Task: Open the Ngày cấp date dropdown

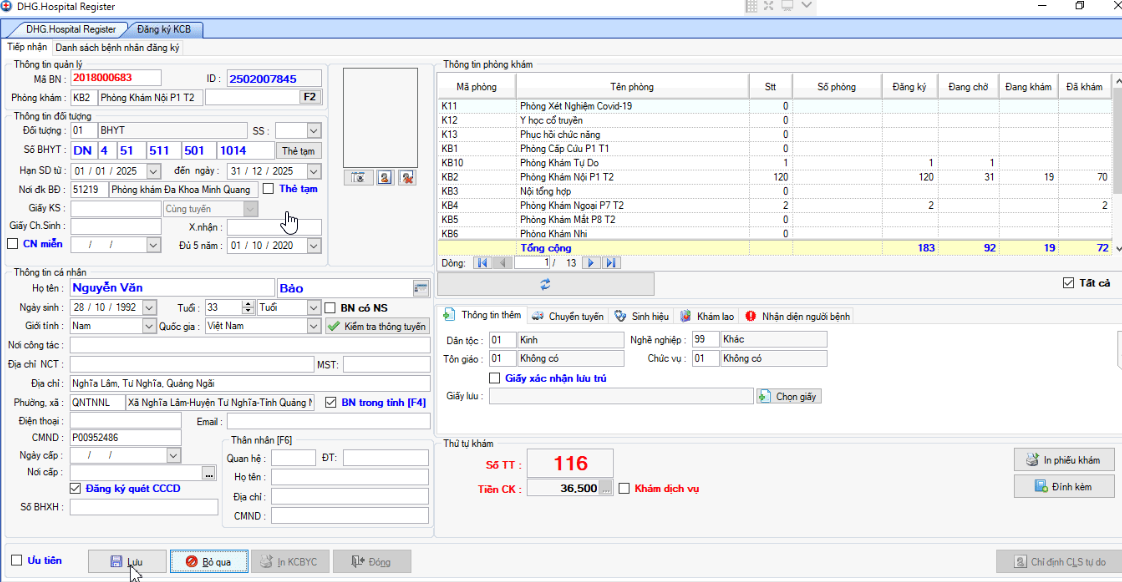Action: (173, 455)
